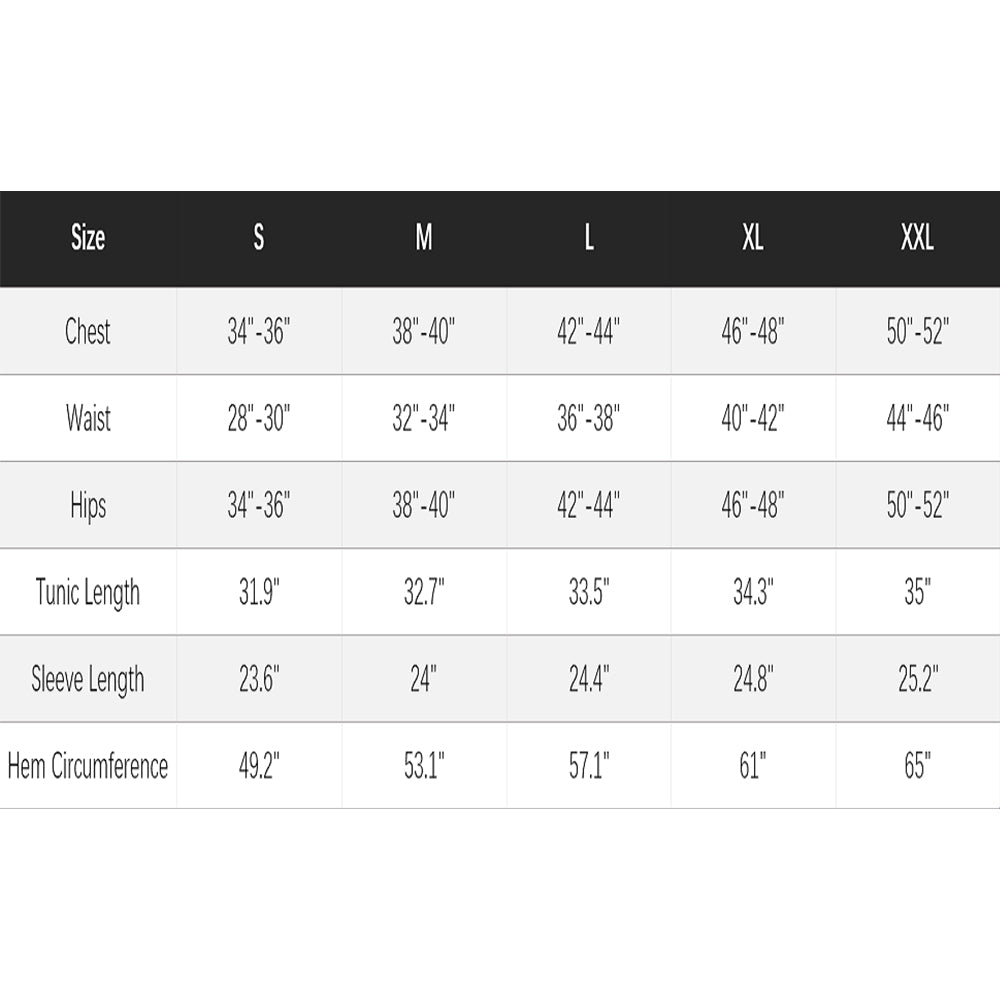This screenshot has height=1000, width=1000.
Task: Click the Sleeve Length row label
Action: pyautogui.click(x=88, y=679)
